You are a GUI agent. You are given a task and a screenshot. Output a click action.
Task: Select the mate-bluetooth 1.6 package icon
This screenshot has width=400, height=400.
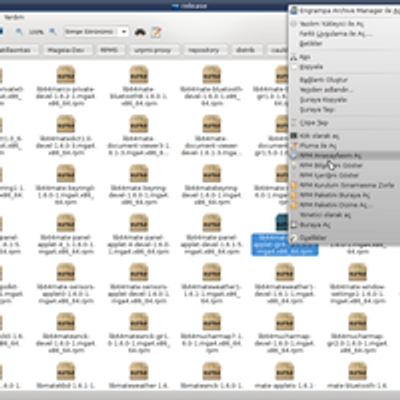click(357, 371)
